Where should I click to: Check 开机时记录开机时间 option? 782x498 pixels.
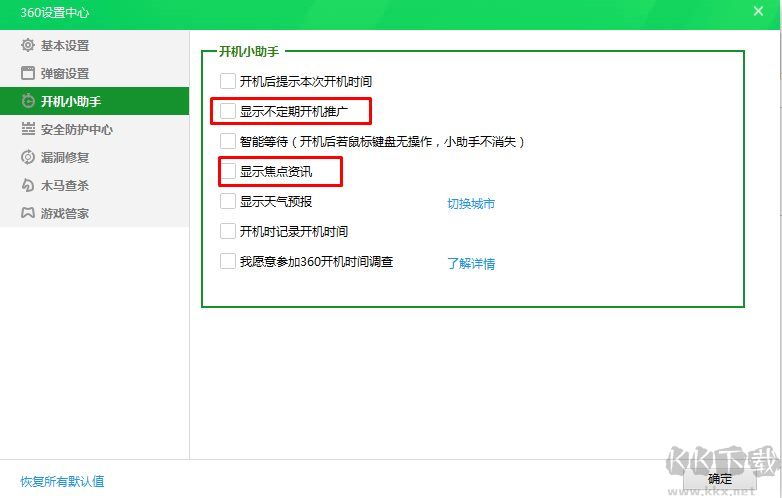228,231
